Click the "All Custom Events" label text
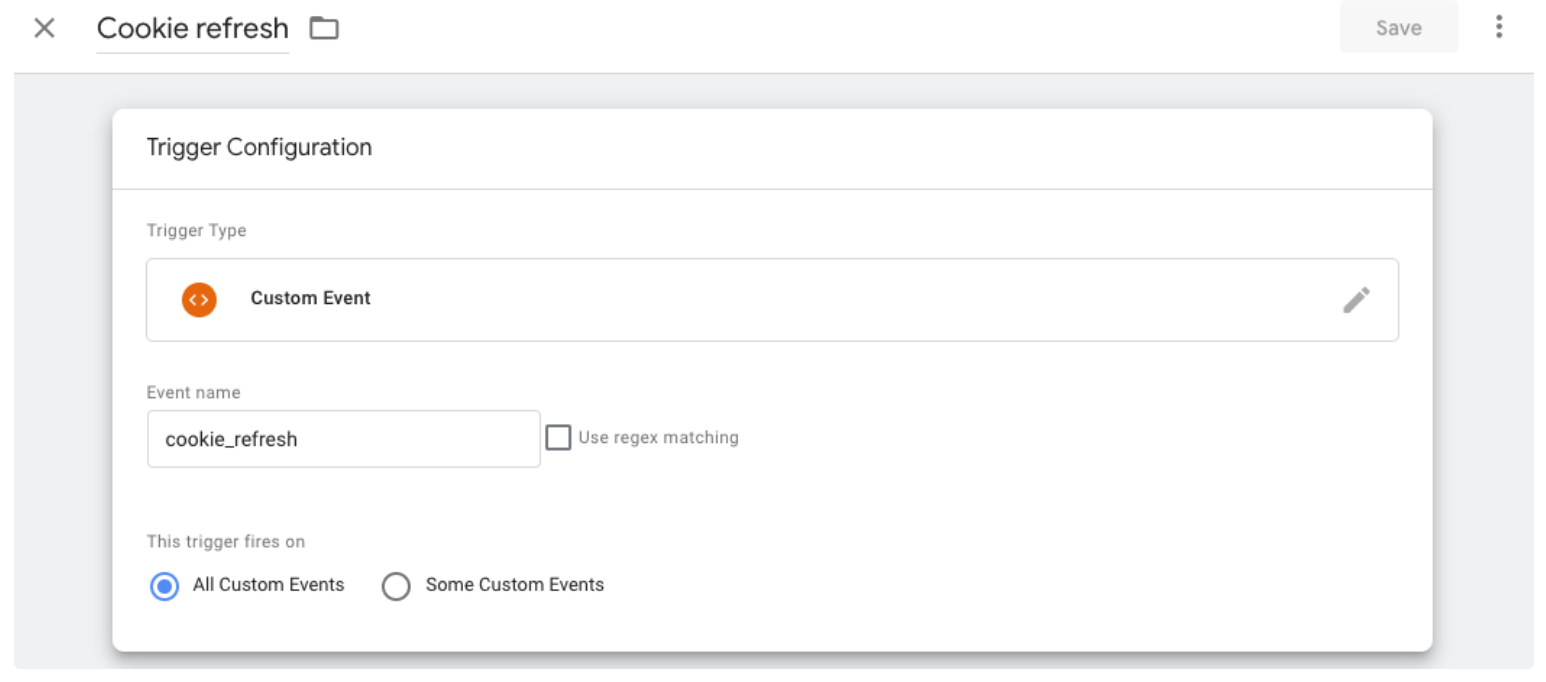1546x682 pixels. pos(268,585)
